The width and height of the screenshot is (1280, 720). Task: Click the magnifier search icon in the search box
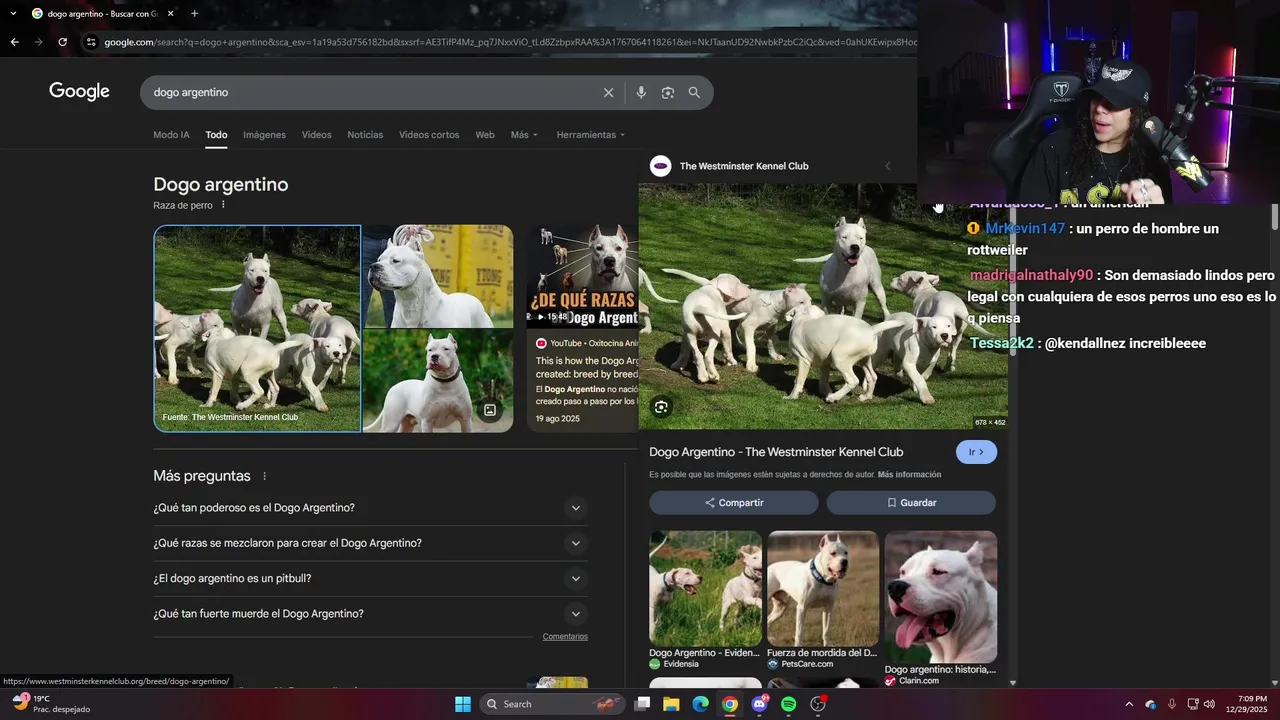(694, 92)
